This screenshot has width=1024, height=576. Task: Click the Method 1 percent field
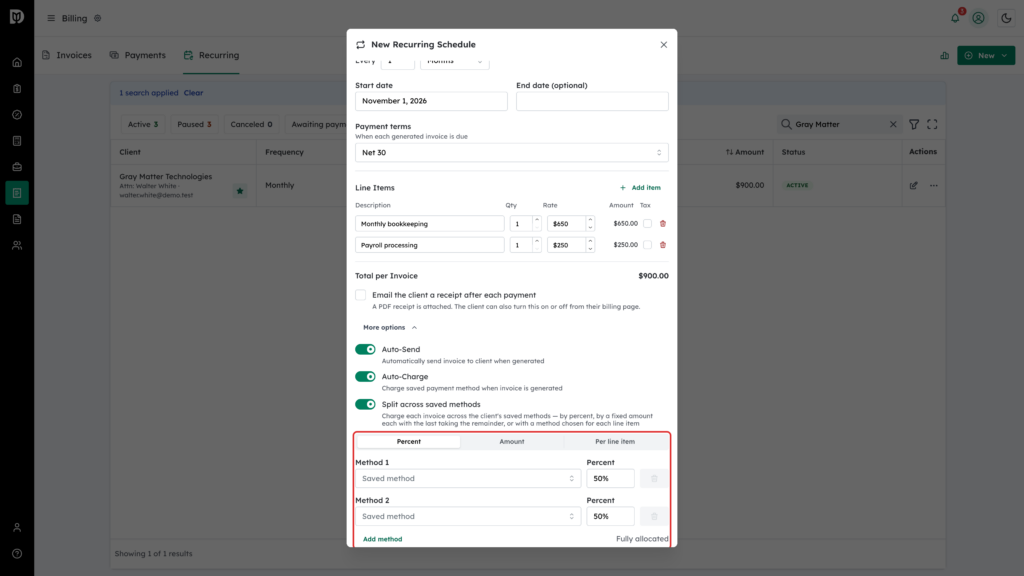tap(610, 479)
